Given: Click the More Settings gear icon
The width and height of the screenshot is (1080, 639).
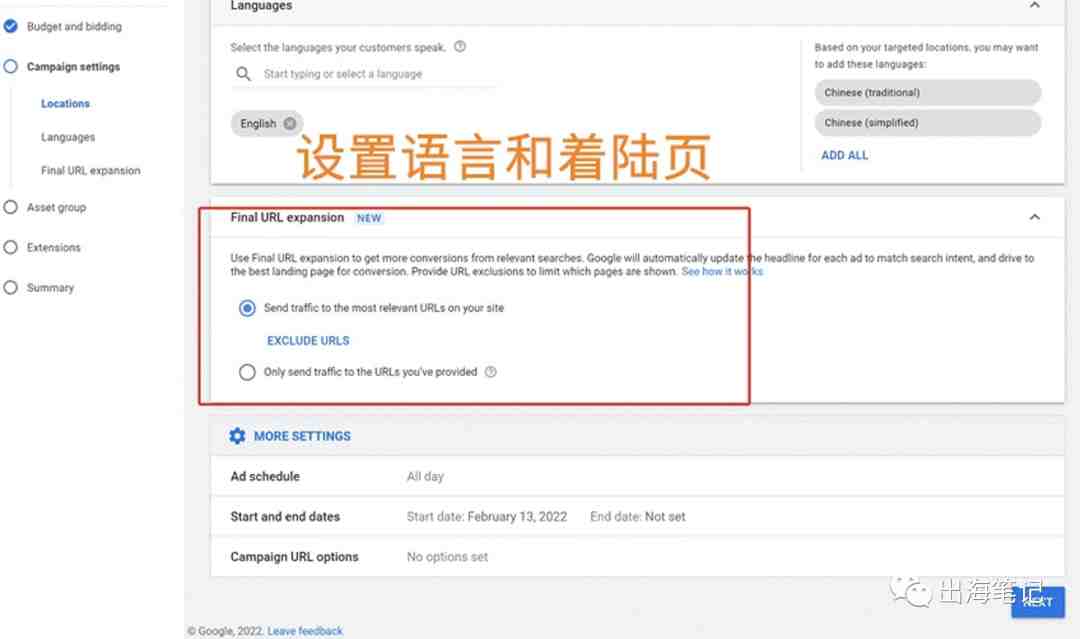Looking at the screenshot, I should point(237,436).
